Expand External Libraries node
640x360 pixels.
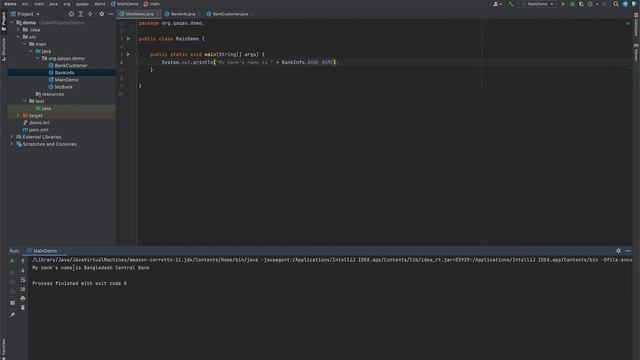[x=11, y=137]
